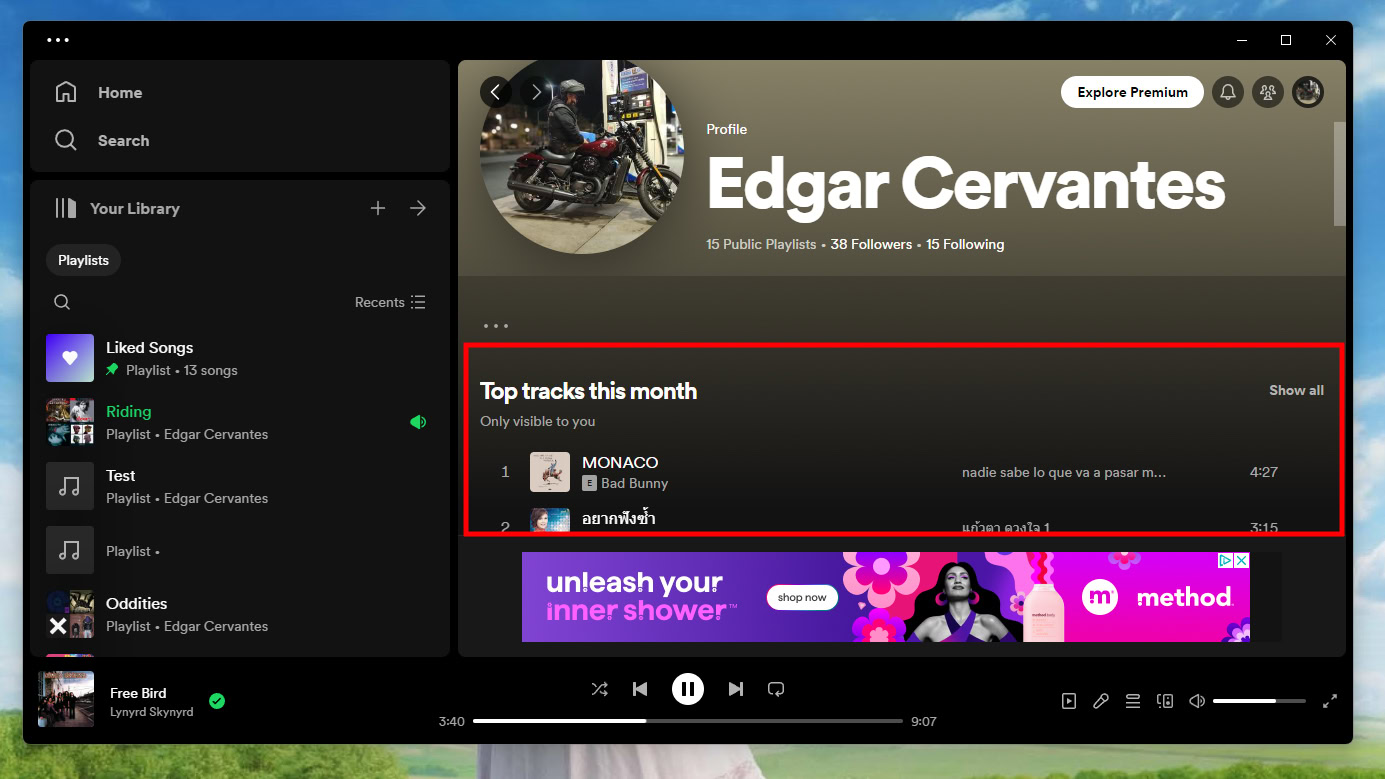Screen dimensions: 1385x779
Task: Click the profile motorcycle photo
Action: click(582, 155)
